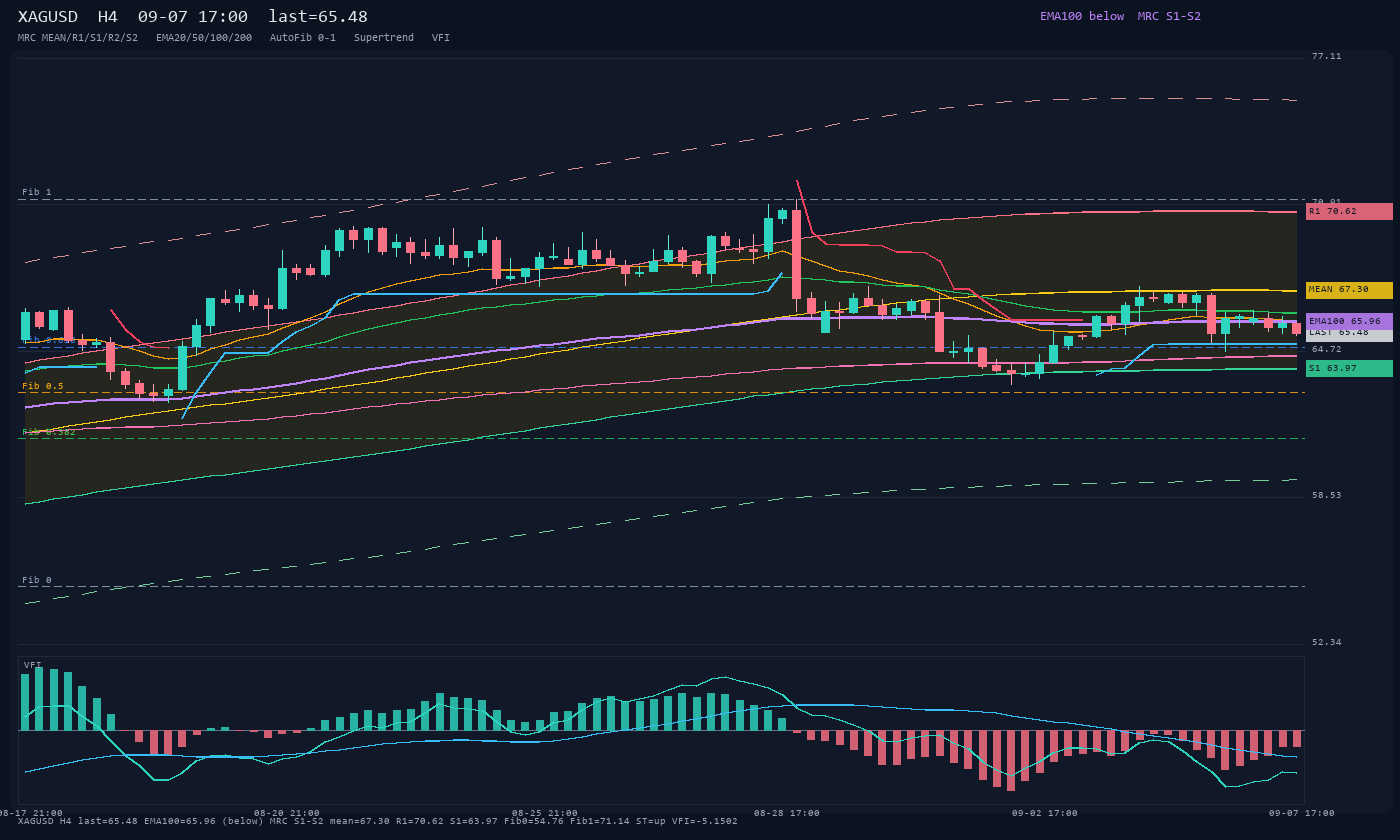
Task: Click 'ST=up' in the footer status line
Action: [x=651, y=821]
